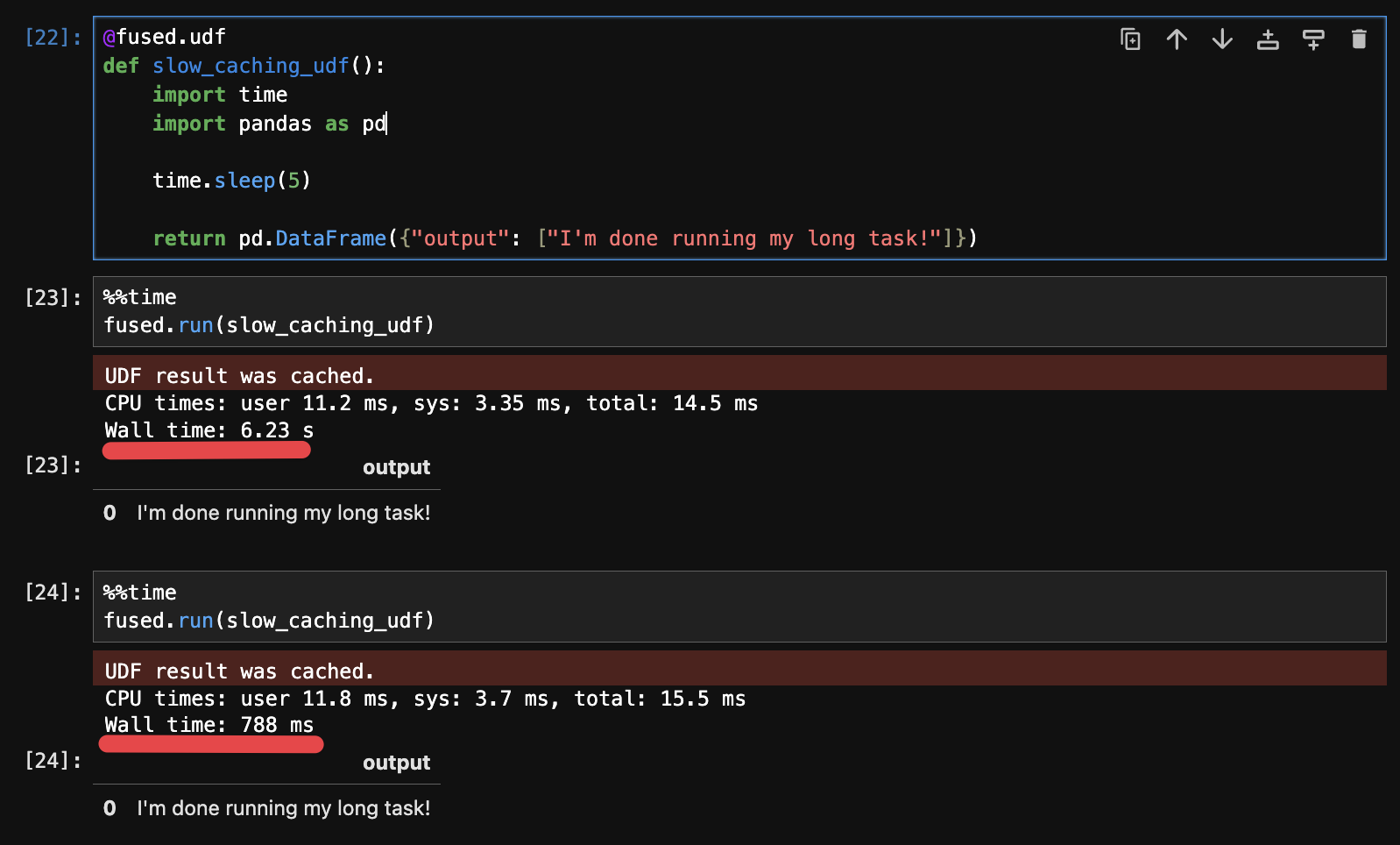Click the 'return pd.DataFrame' line
The width and height of the screenshot is (1400, 845).
tap(565, 238)
